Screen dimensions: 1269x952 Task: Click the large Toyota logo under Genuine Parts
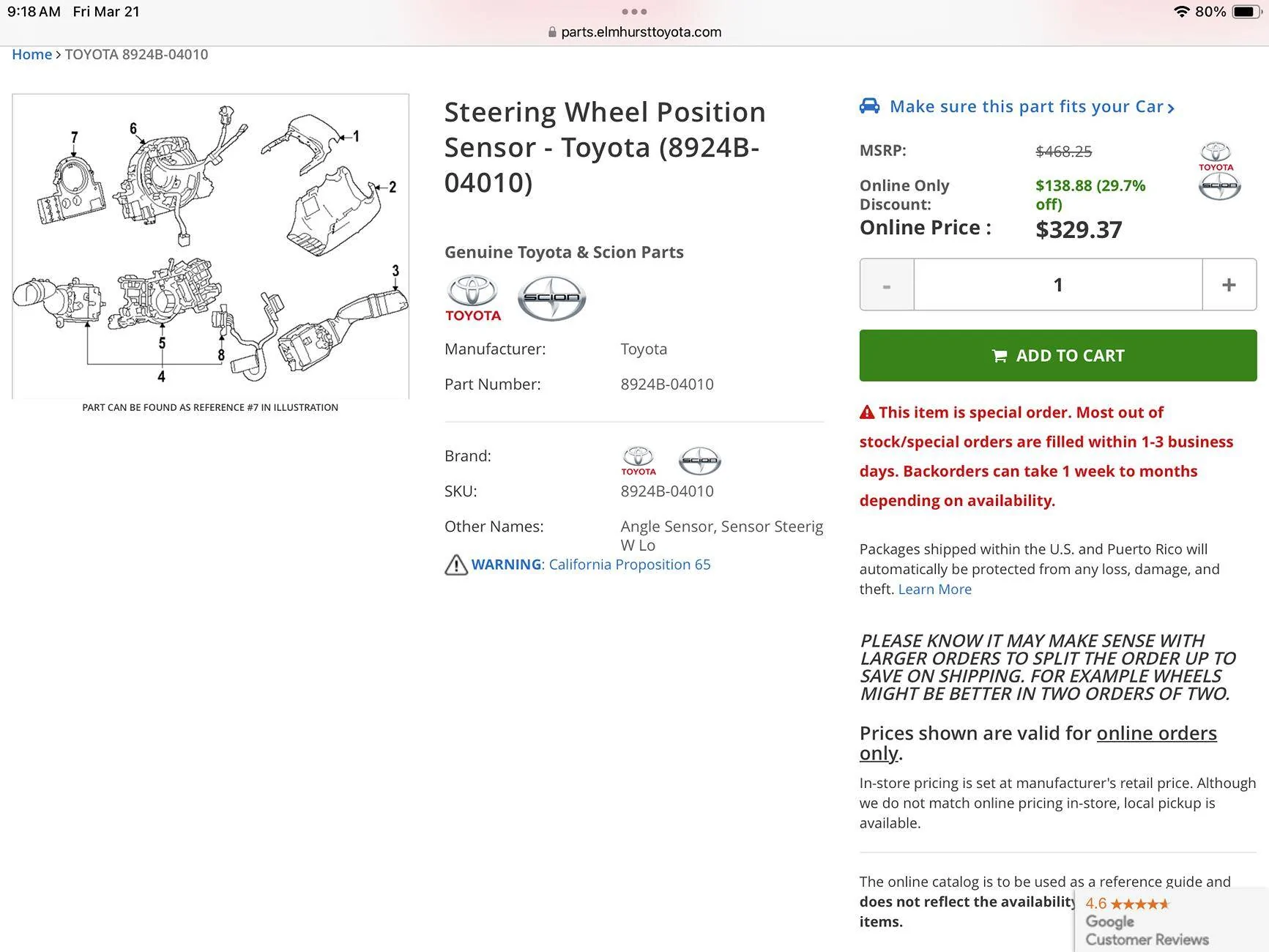[x=473, y=298]
